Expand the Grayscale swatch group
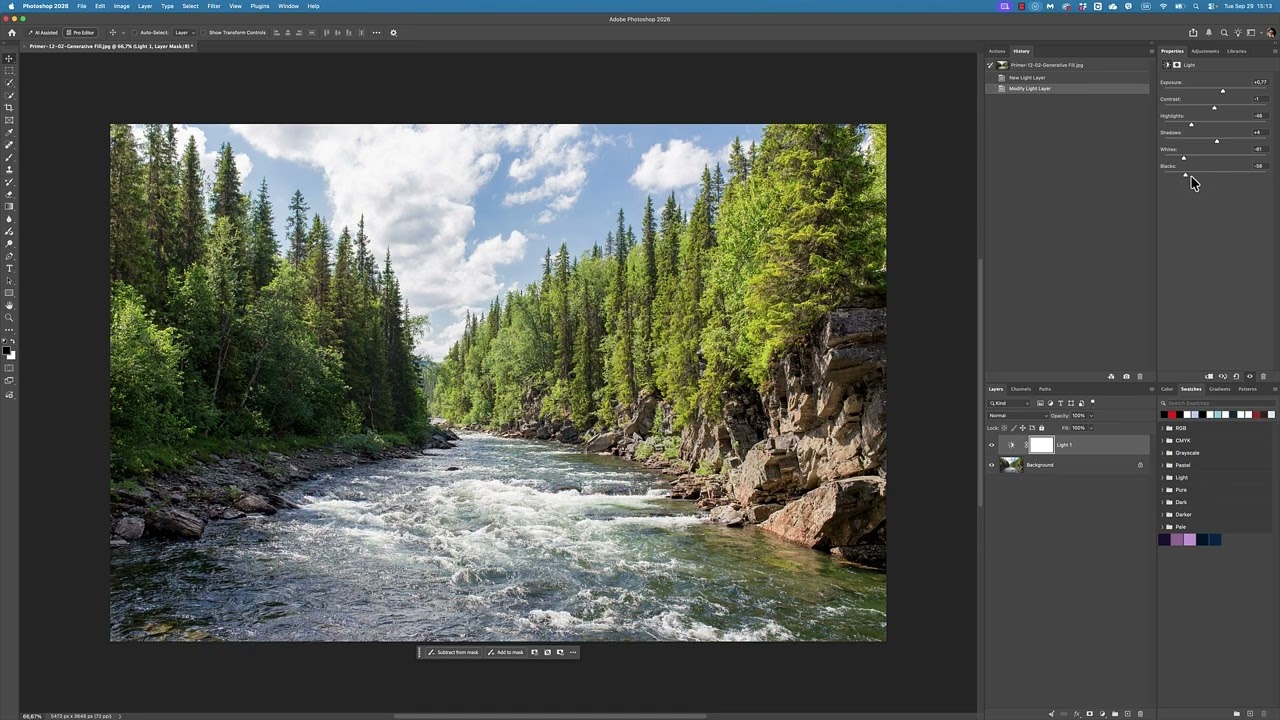This screenshot has height=720, width=1280. pos(1162,453)
